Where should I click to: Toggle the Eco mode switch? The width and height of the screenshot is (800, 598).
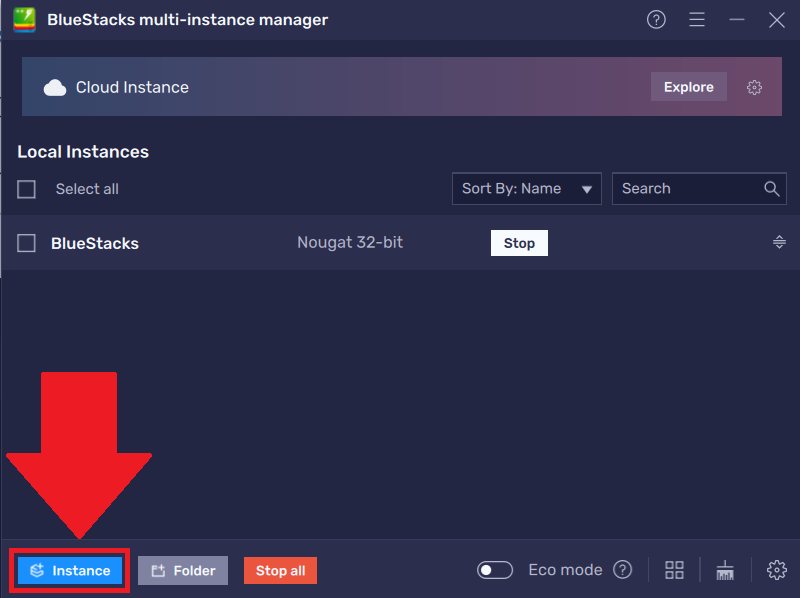(x=494, y=570)
